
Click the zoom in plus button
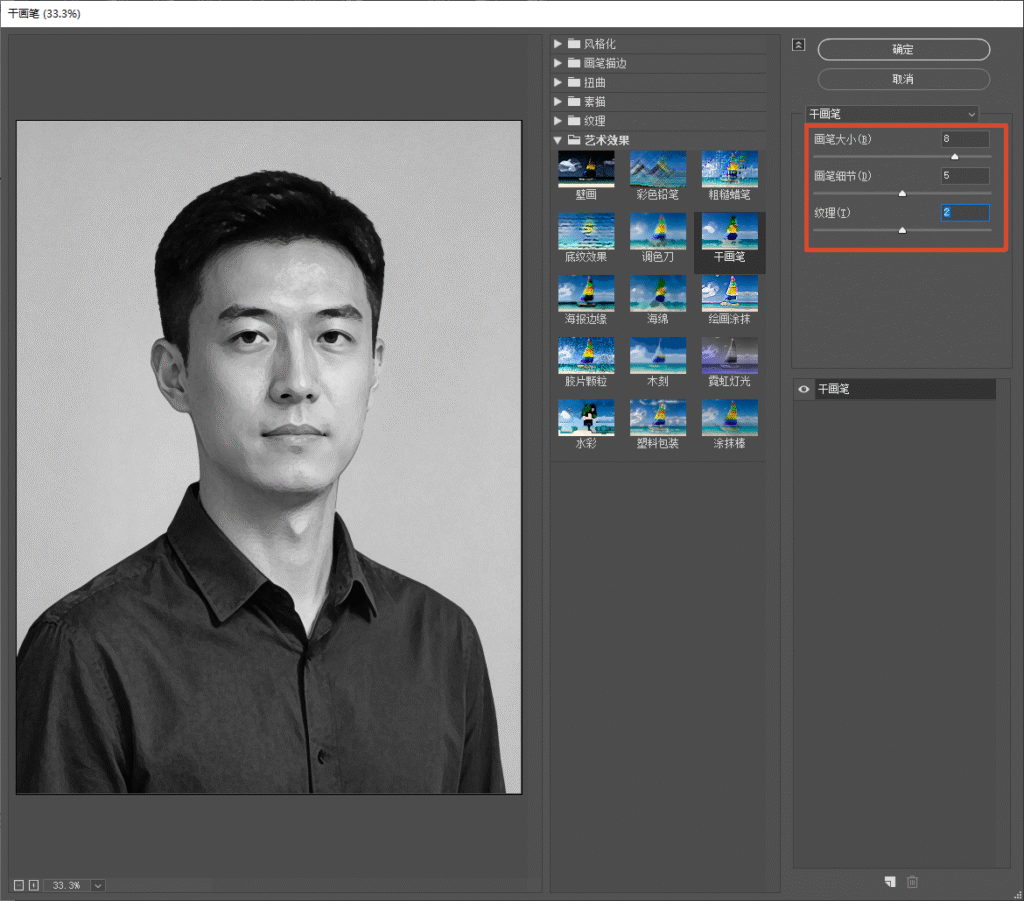click(34, 885)
